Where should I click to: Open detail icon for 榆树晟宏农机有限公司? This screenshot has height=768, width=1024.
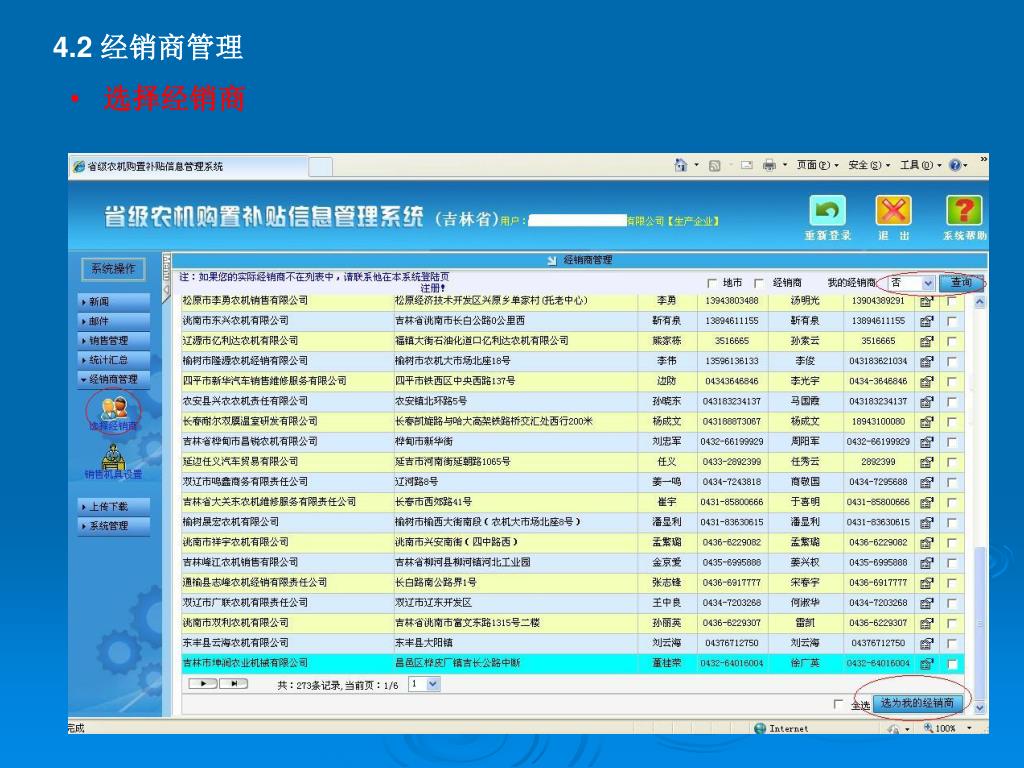pyautogui.click(x=926, y=523)
